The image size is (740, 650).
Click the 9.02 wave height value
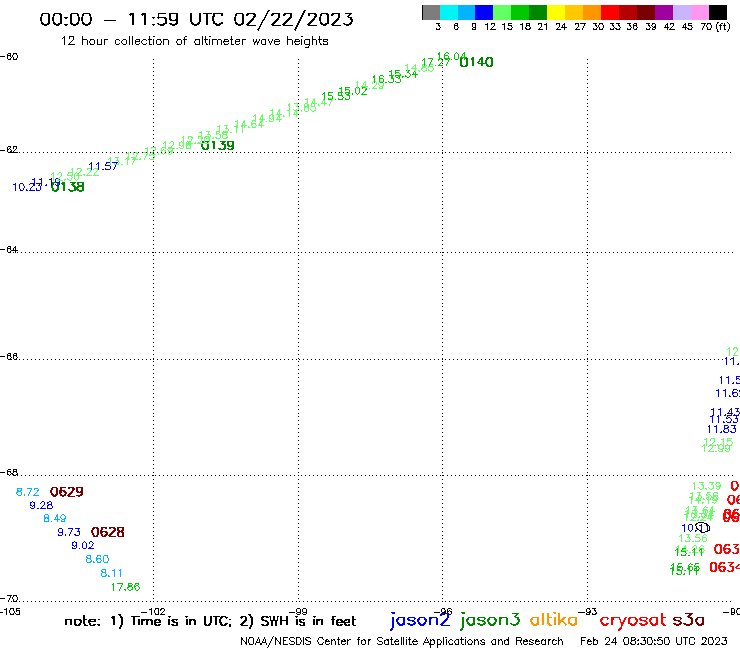point(83,545)
